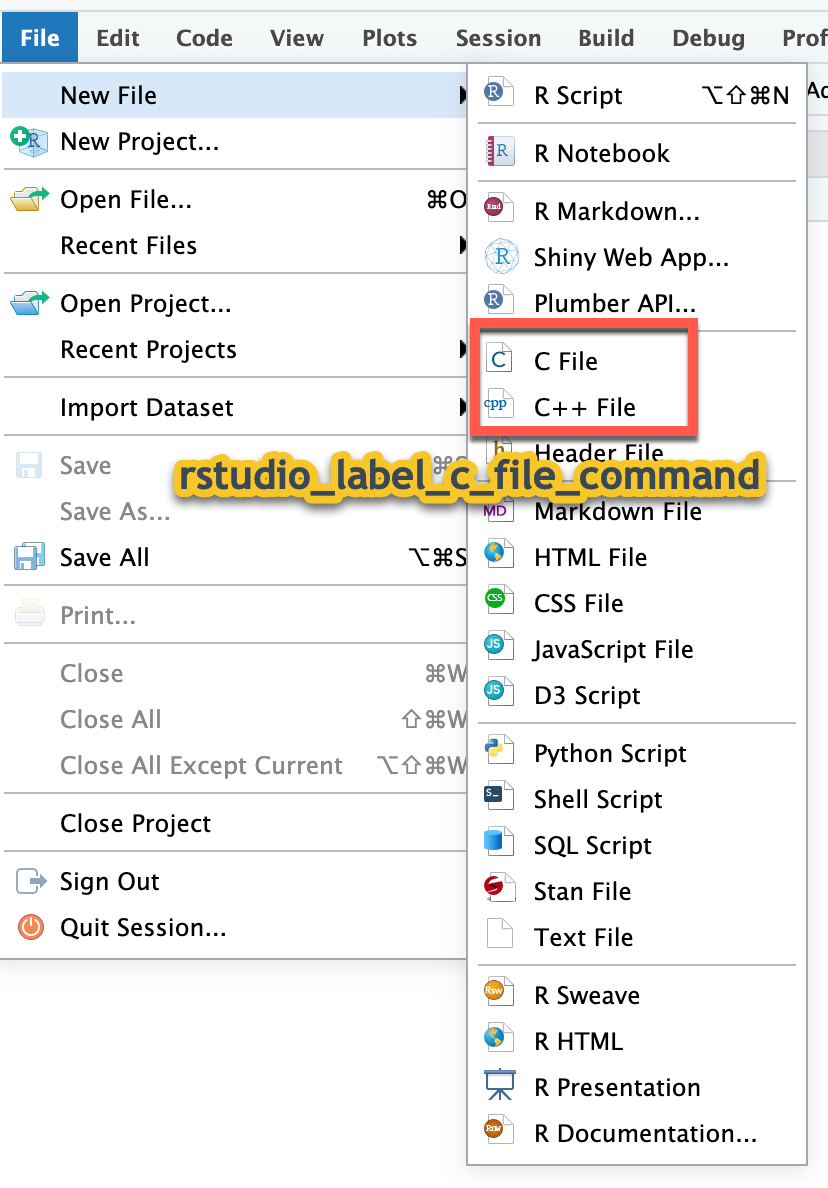Select Sign Out

point(107,882)
